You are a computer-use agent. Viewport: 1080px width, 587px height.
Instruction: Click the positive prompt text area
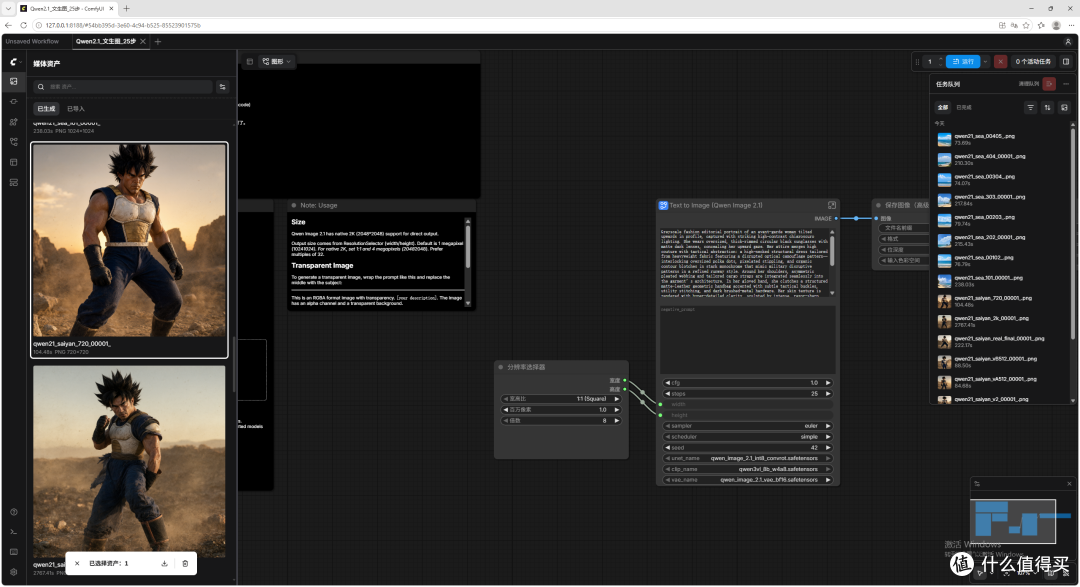click(x=744, y=263)
